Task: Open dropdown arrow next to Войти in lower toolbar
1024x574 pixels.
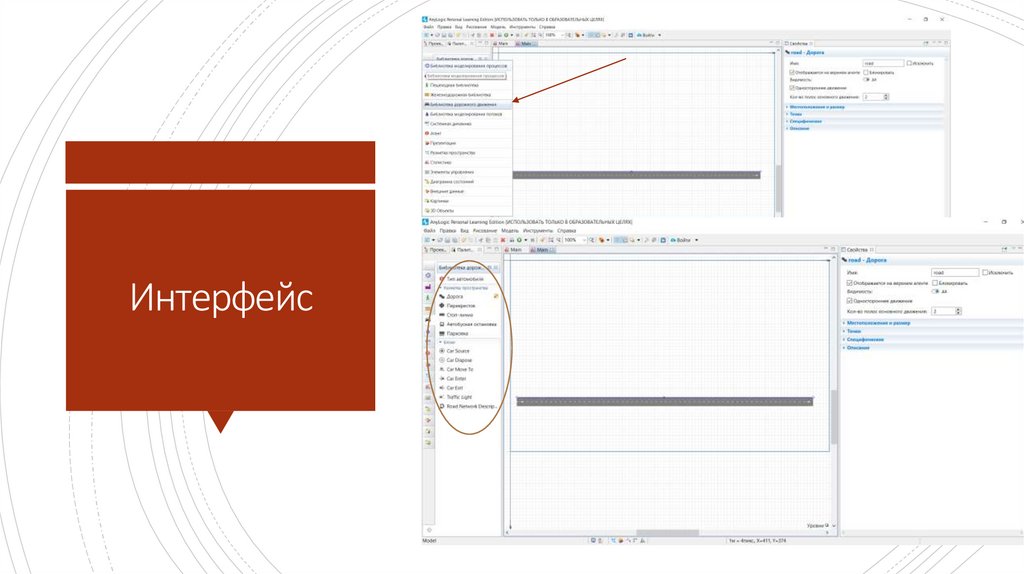Action: [x=696, y=240]
